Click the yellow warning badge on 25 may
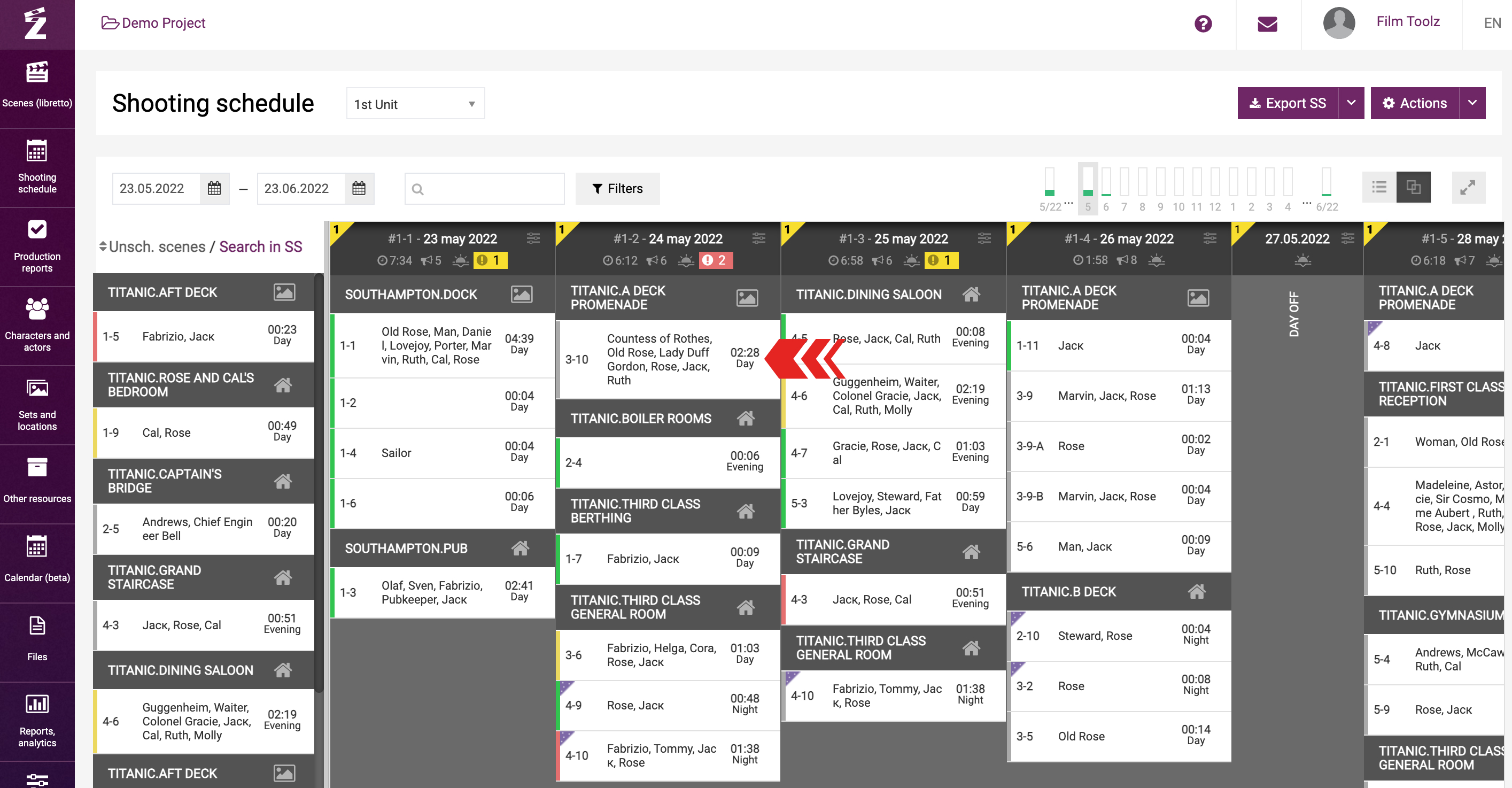1512x788 pixels. [x=941, y=260]
